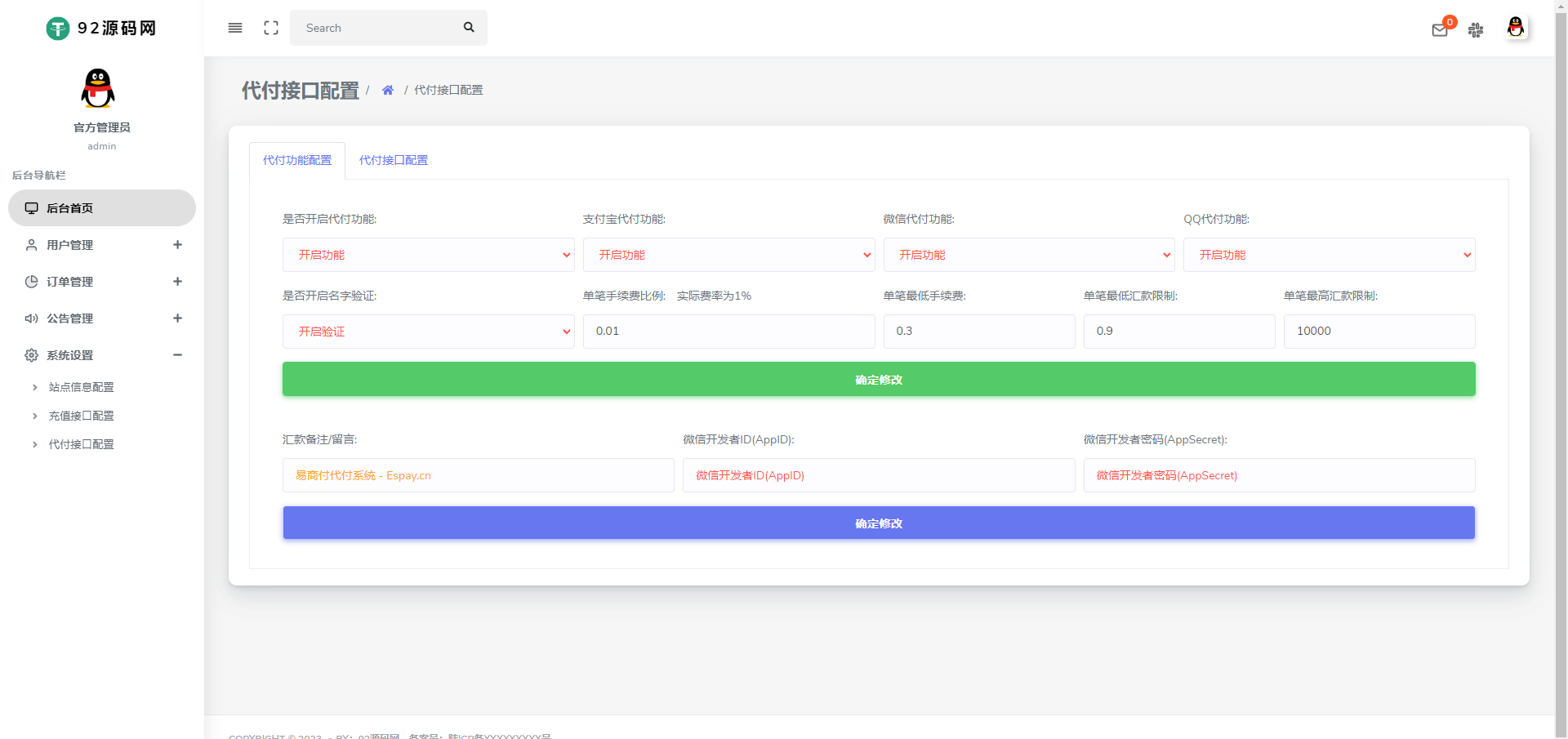Open the user penguin avatar in header

pos(1516,28)
